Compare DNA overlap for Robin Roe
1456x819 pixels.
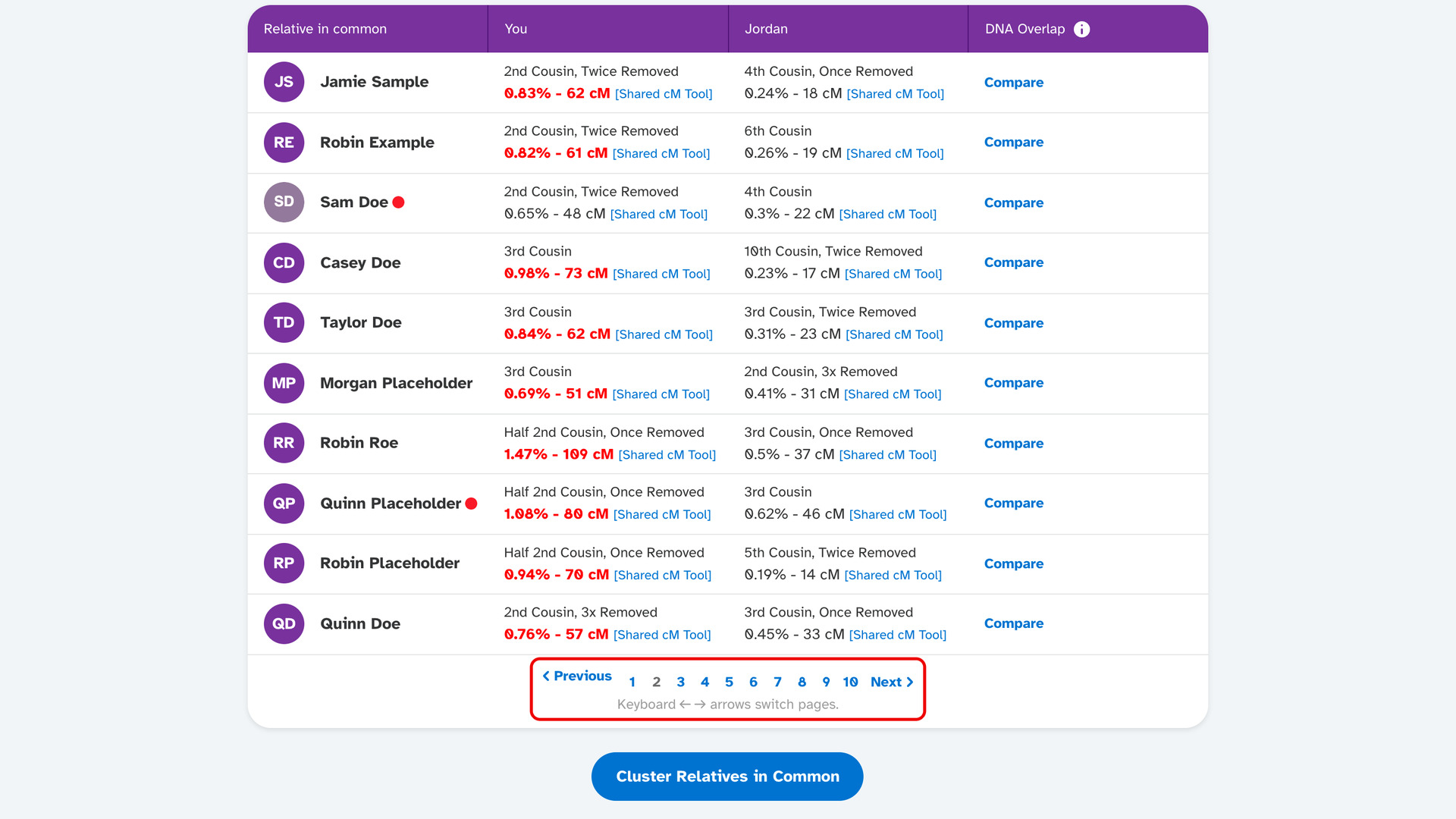1013,443
